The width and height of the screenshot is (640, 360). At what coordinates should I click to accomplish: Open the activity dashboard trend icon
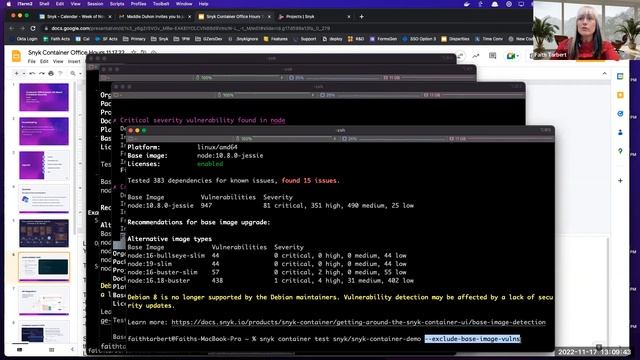click(x=476, y=56)
